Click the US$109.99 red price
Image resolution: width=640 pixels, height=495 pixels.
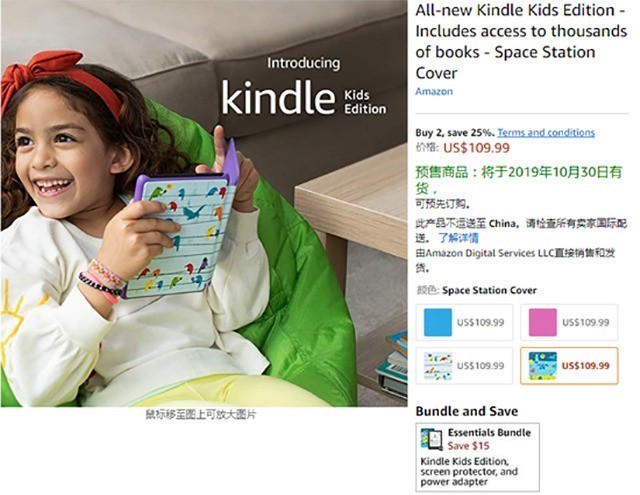(x=476, y=147)
